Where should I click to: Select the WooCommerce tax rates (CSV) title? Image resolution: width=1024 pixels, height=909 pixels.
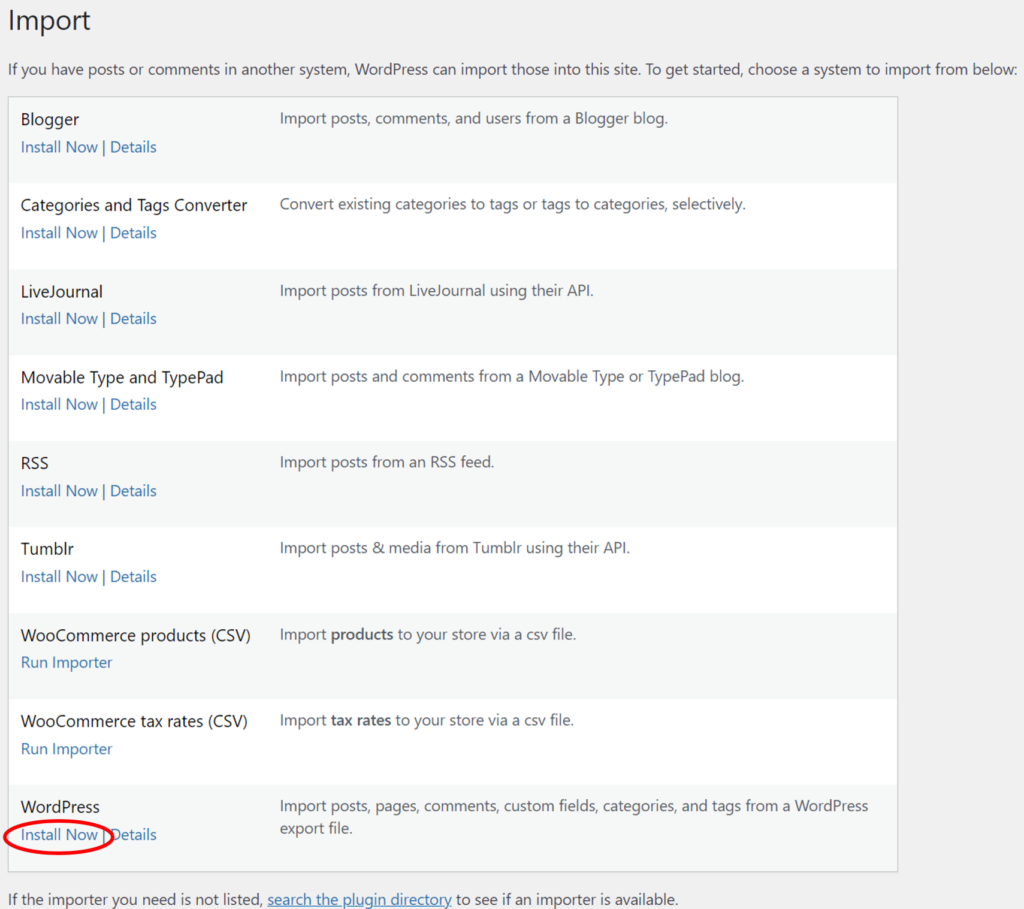(x=134, y=721)
